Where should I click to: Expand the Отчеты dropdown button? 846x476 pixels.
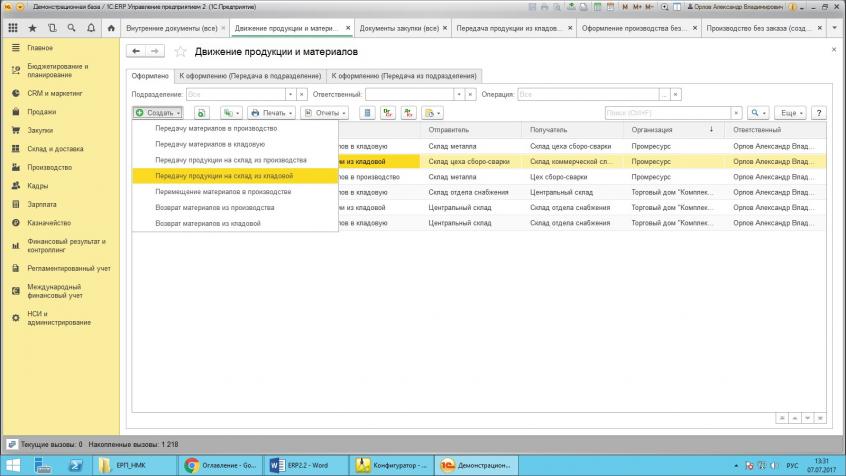(x=323, y=113)
